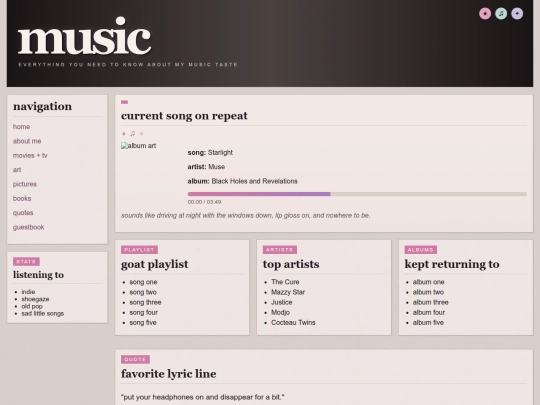Viewport: 540px width, 405px height.
Task: Click the QUOTE tag label
Action: pyautogui.click(x=135, y=360)
